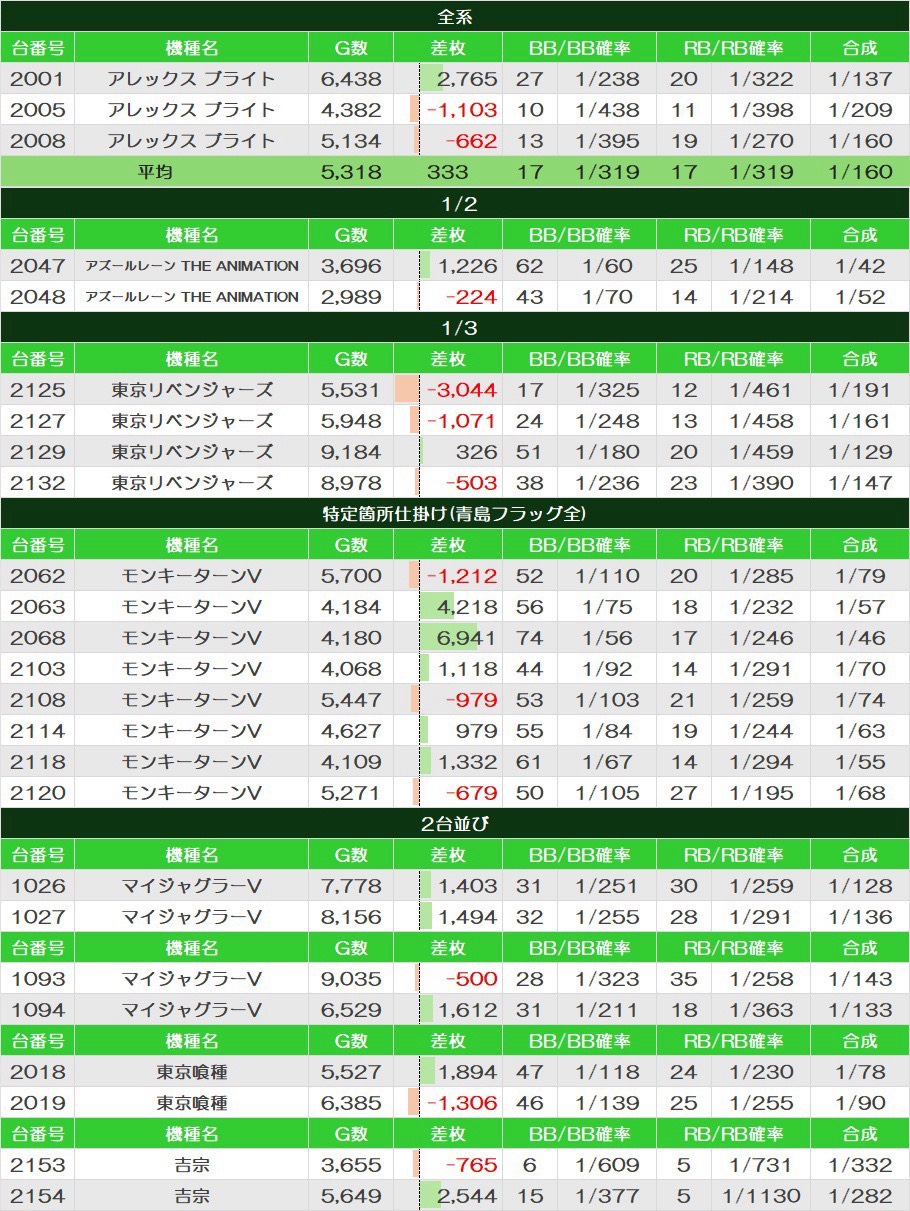Click the 3,696 game count value
Image resolution: width=910 pixels, height=1211 pixels.
point(351,265)
